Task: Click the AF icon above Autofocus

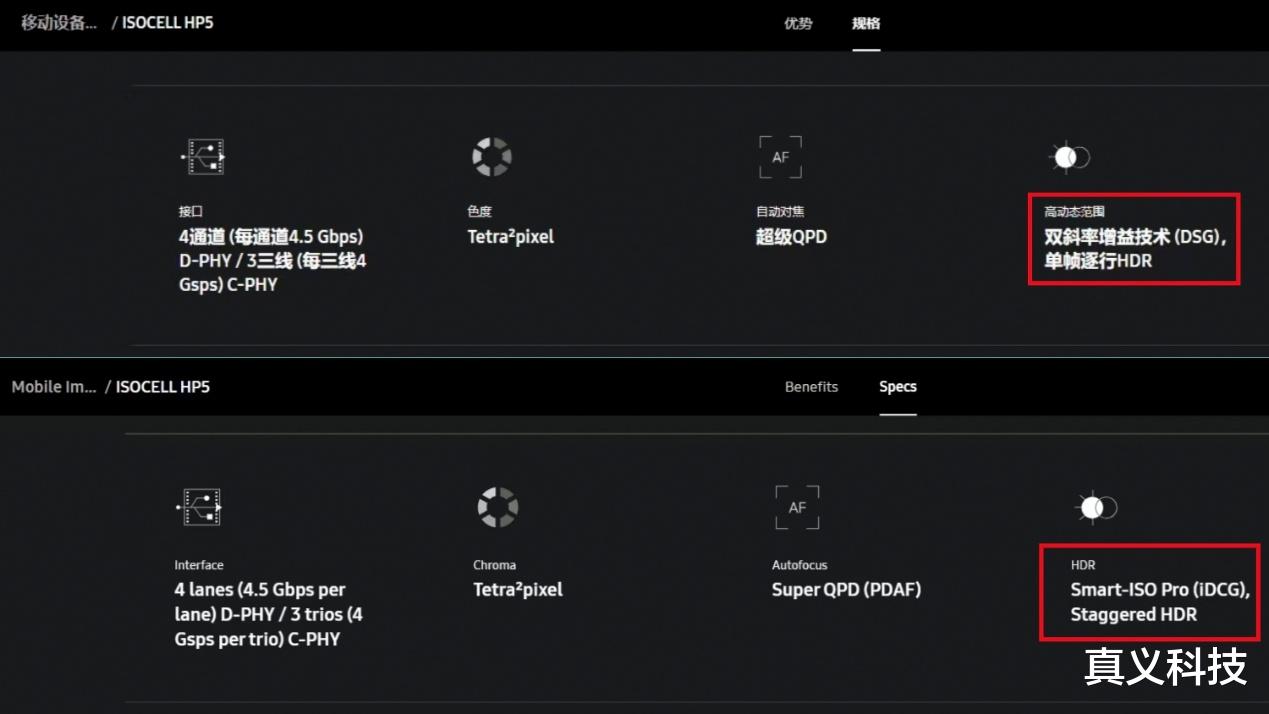Action: pos(797,508)
